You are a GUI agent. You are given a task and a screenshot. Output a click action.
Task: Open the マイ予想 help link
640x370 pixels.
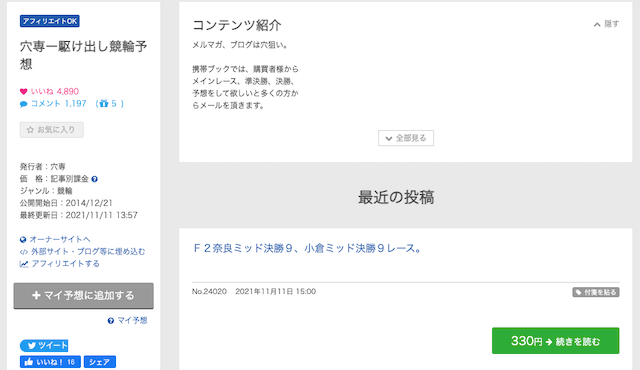coord(132,321)
